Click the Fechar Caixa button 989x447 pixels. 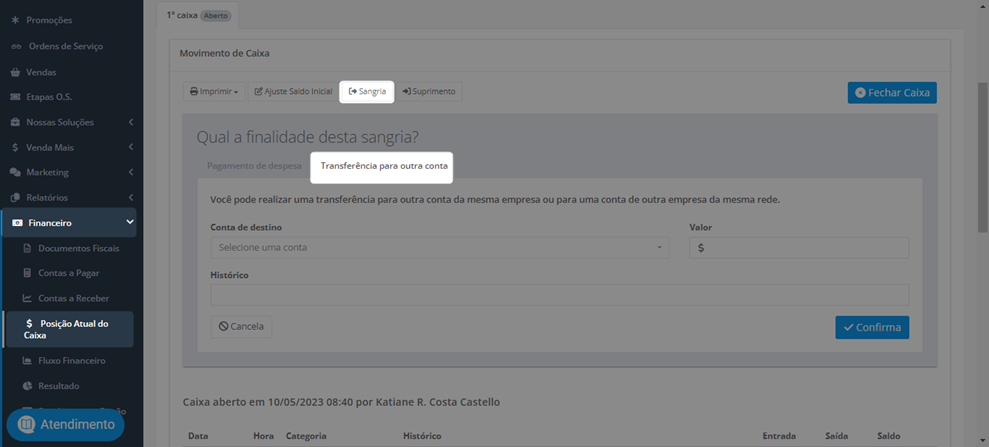(892, 93)
